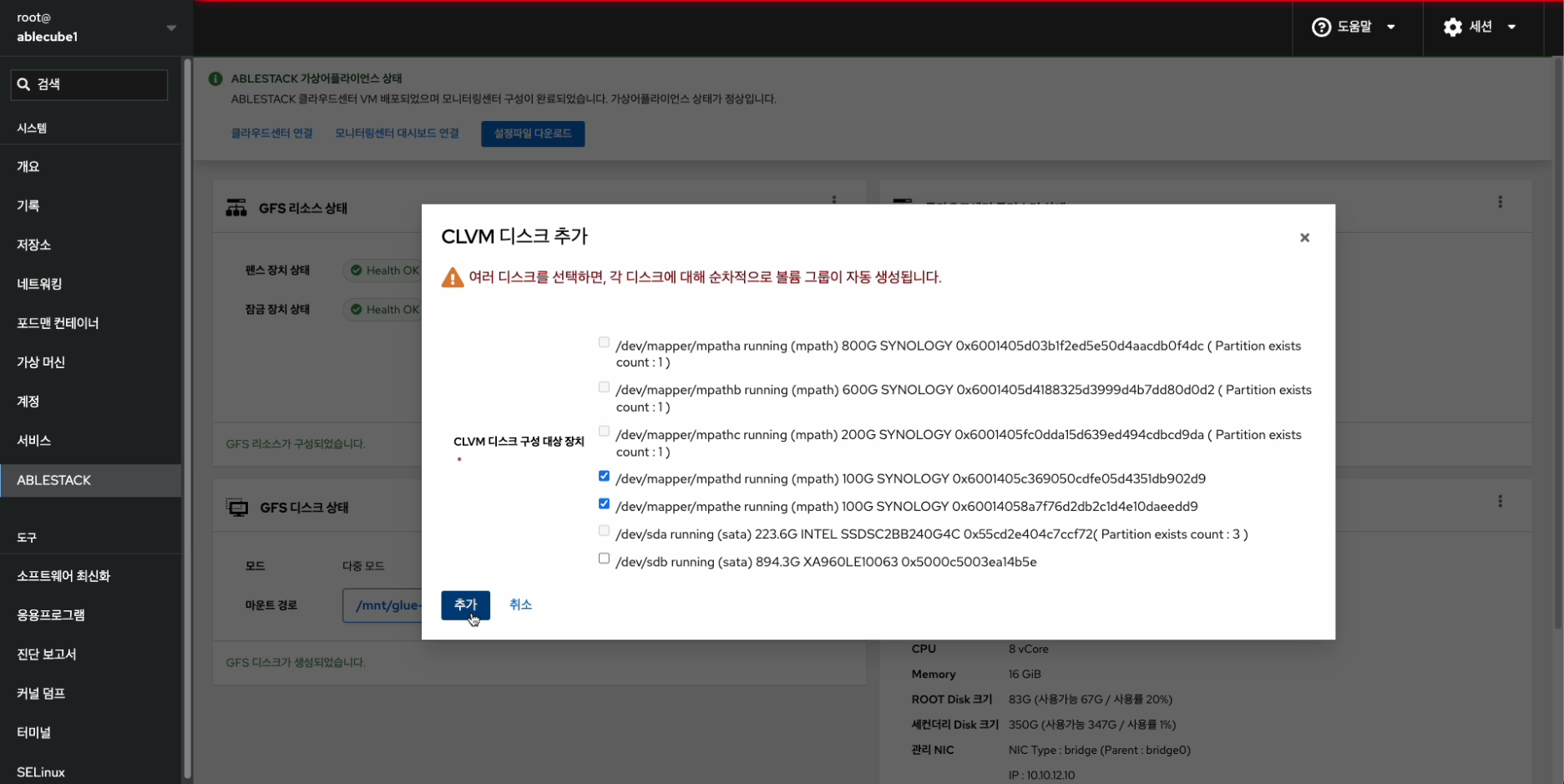Expand the root@ablecube1 host switcher
1564x784 pixels.
point(96,28)
